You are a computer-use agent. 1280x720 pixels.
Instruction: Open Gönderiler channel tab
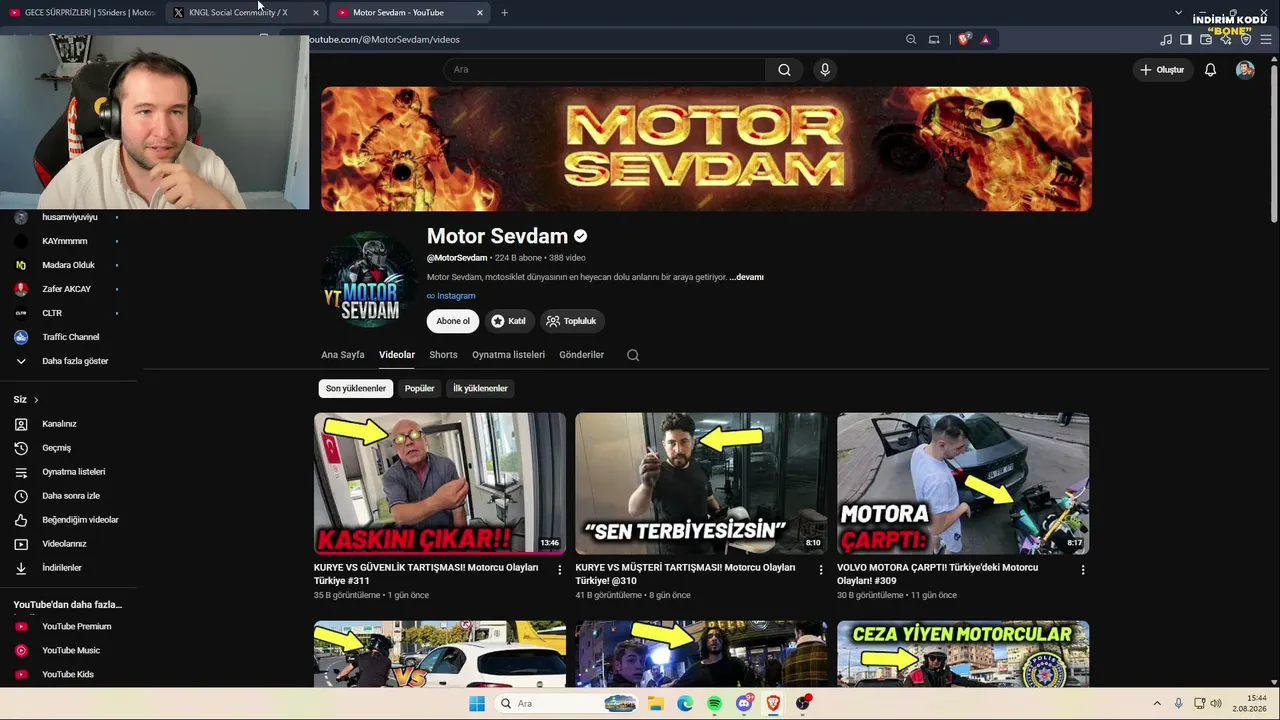pos(581,355)
